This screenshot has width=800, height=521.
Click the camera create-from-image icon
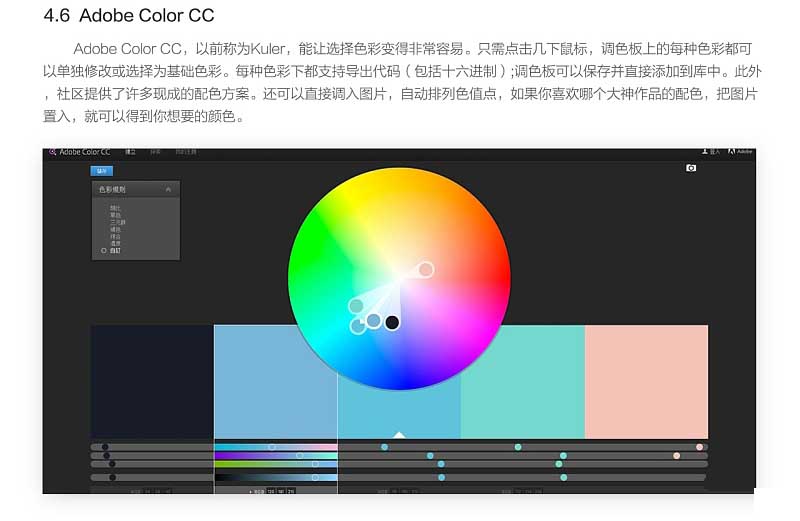(x=690, y=168)
